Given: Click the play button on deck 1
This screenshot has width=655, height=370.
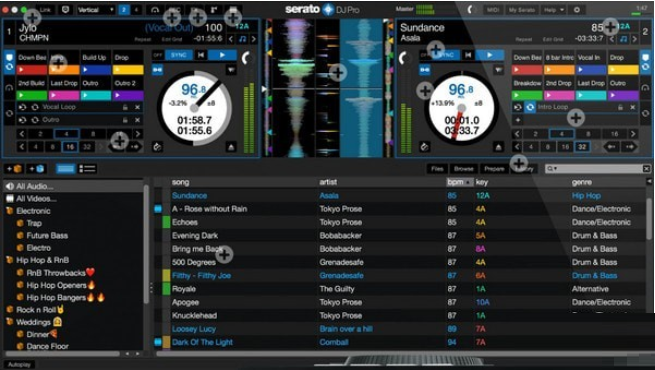Looking at the screenshot, I should [222, 55].
